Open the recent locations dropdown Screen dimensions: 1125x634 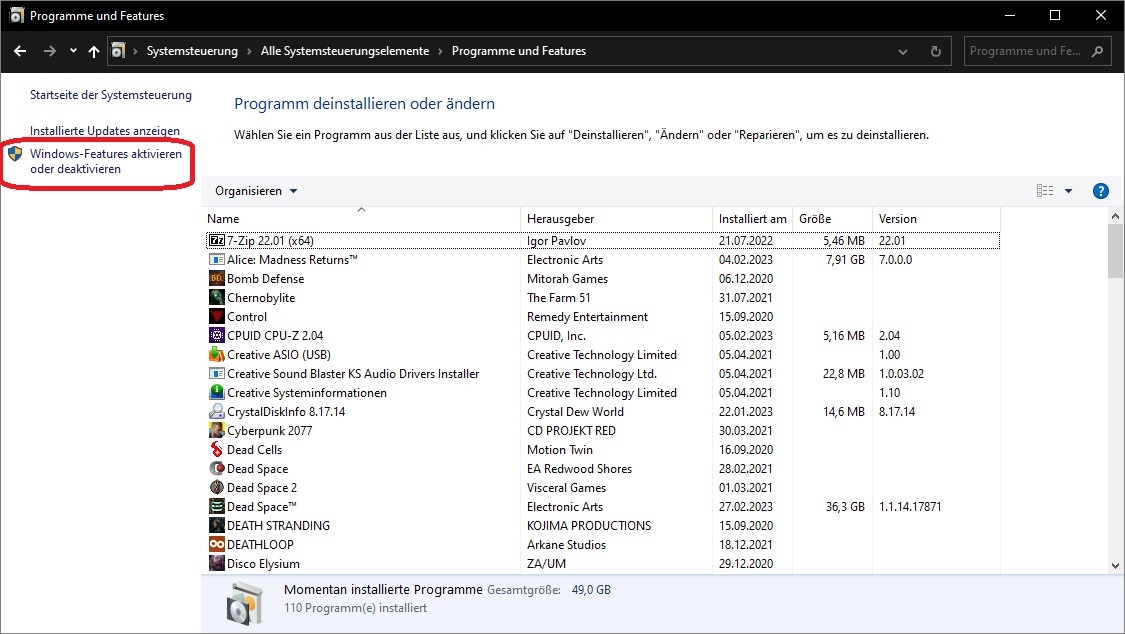pos(73,51)
